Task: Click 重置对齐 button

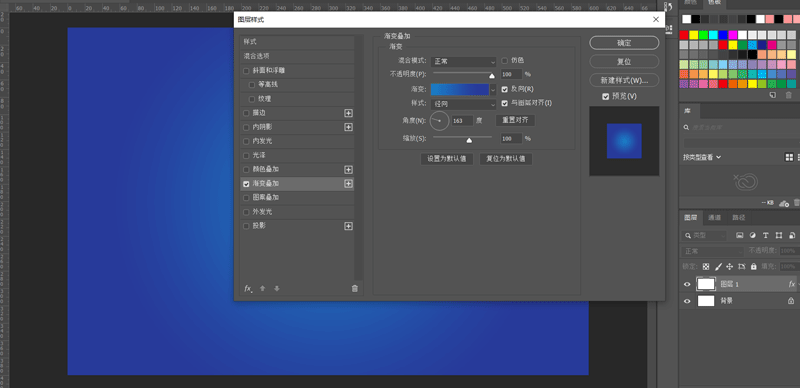Action: (x=515, y=120)
